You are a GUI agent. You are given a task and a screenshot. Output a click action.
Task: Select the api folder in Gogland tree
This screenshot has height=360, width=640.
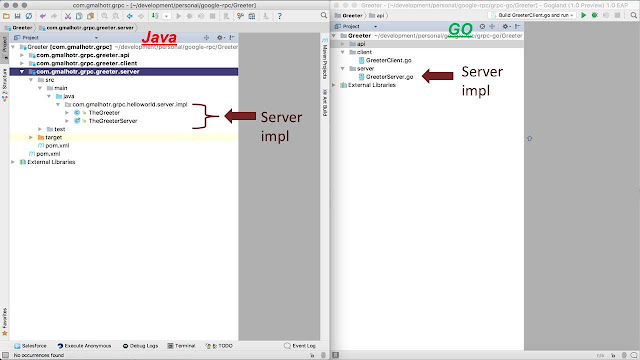(361, 44)
